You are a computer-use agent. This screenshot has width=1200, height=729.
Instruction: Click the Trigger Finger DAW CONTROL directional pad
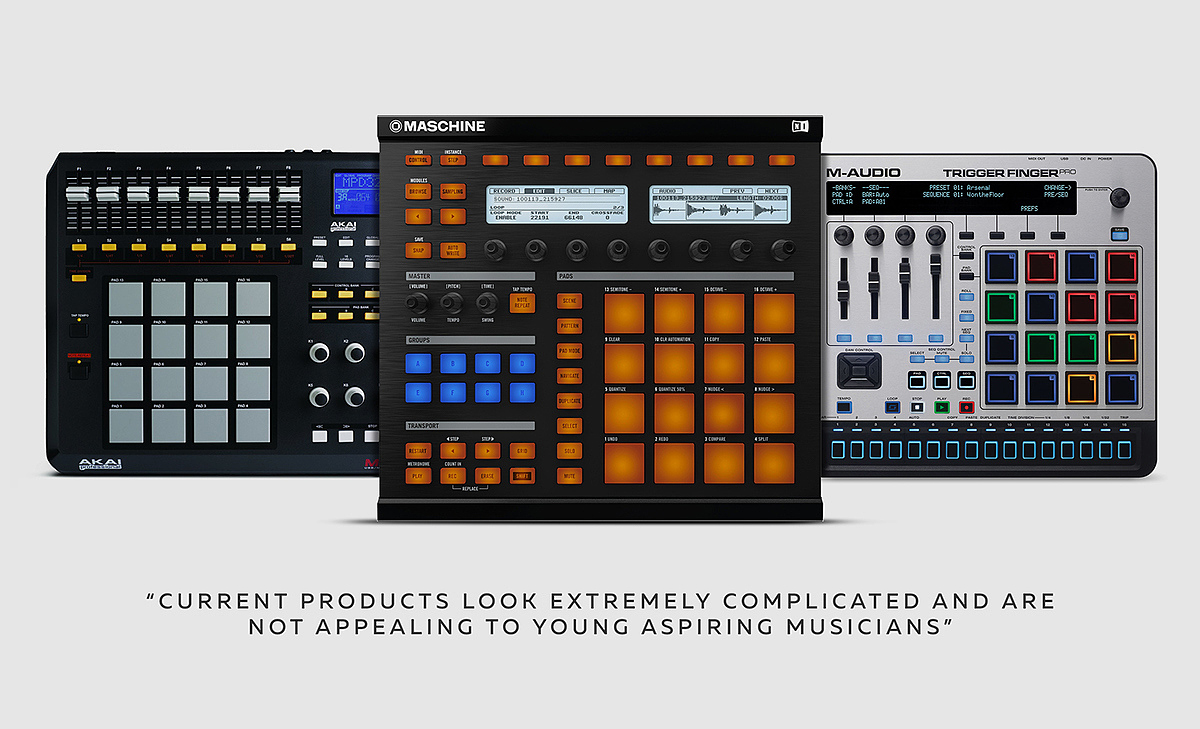click(x=859, y=370)
